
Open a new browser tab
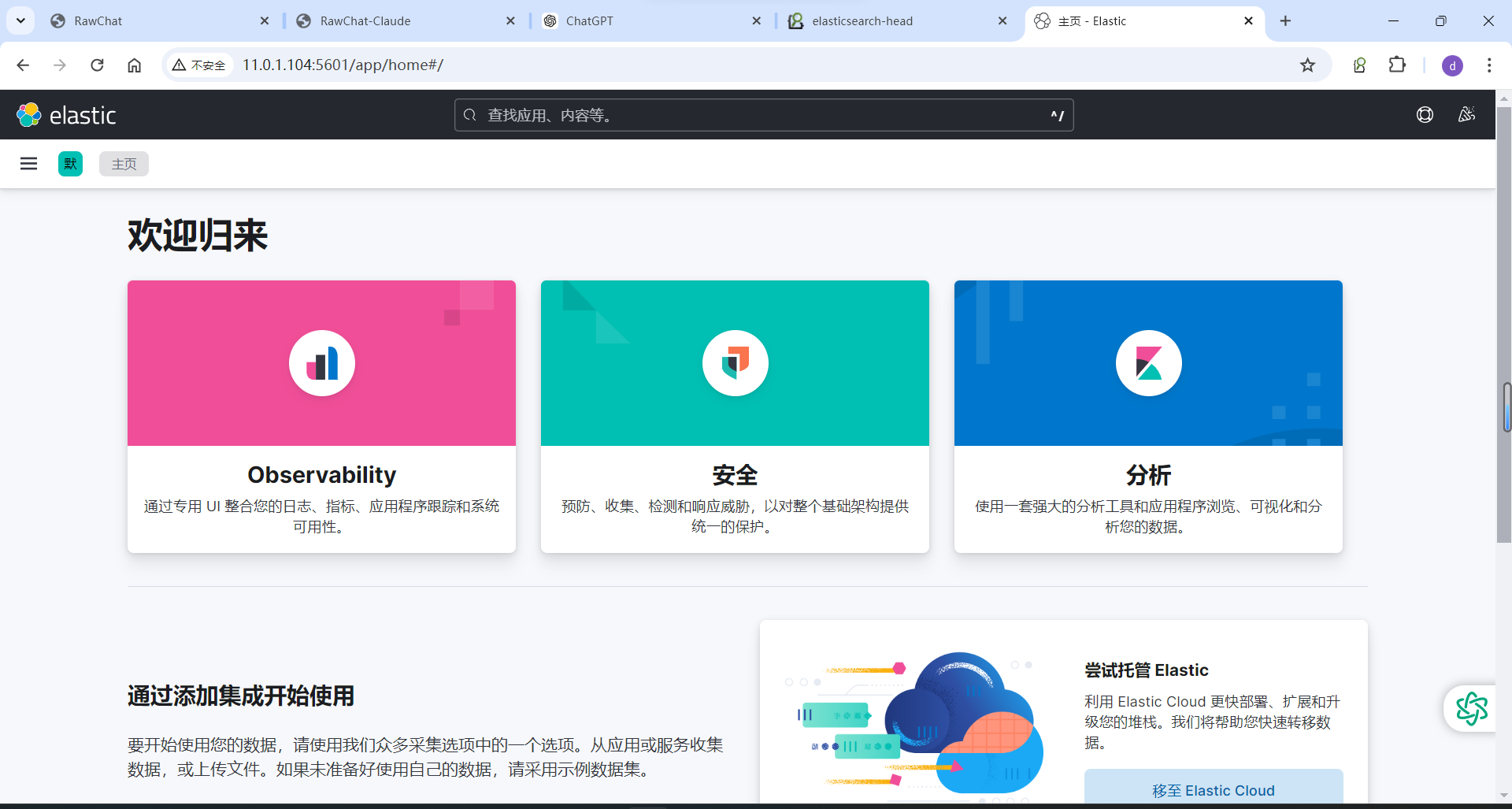click(x=1285, y=21)
